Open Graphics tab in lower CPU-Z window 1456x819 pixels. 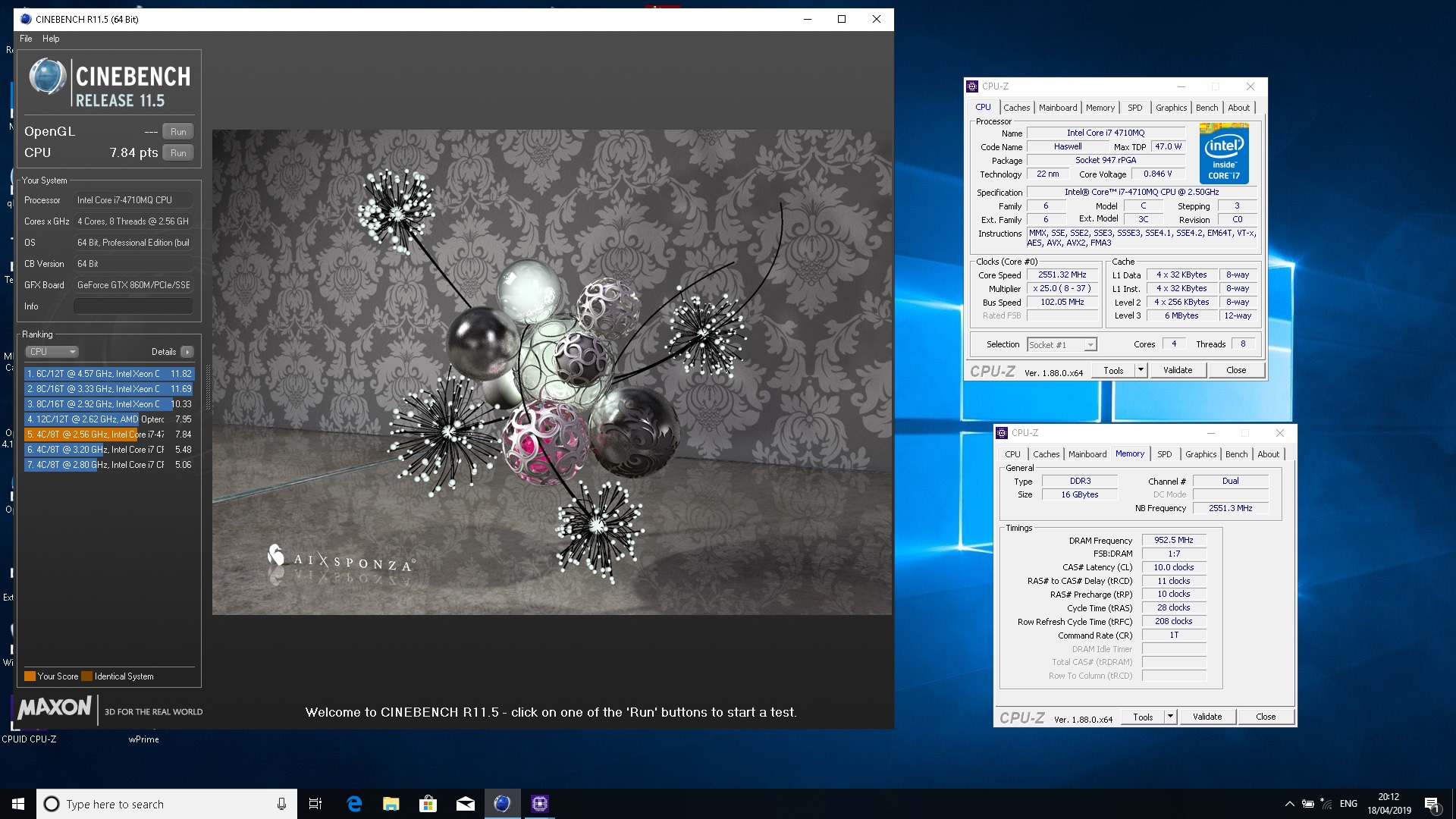pyautogui.click(x=1200, y=454)
